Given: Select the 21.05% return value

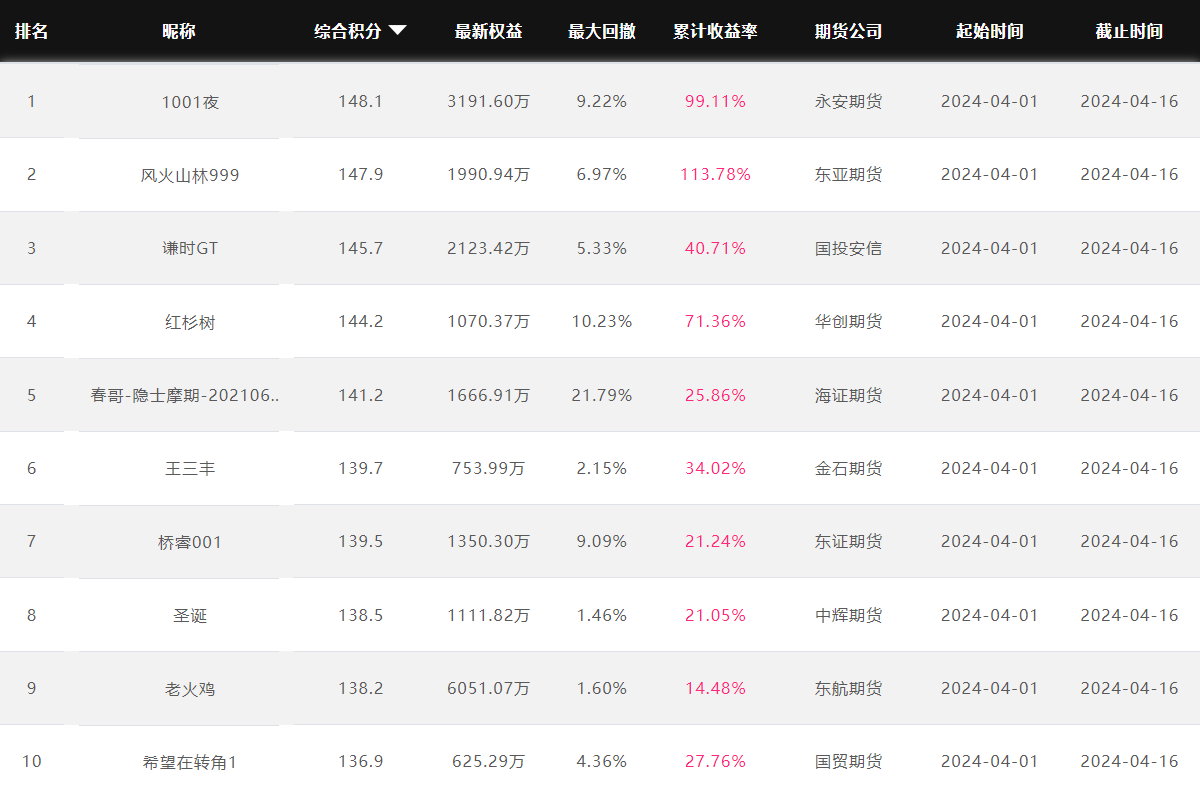Looking at the screenshot, I should tap(715, 615).
